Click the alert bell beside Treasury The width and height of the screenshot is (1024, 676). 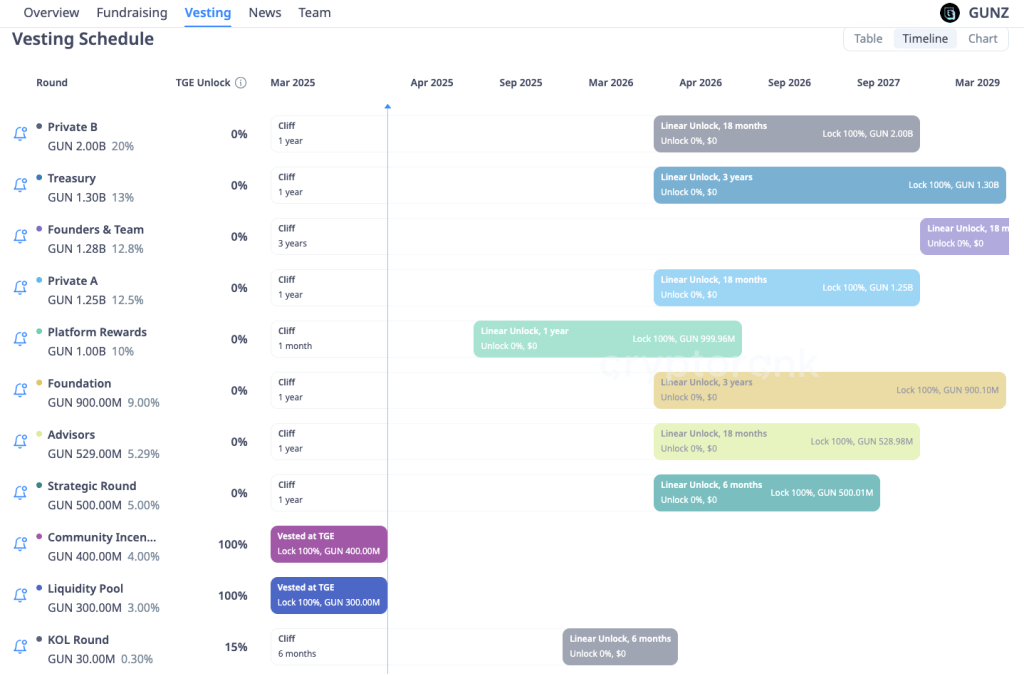(20, 185)
